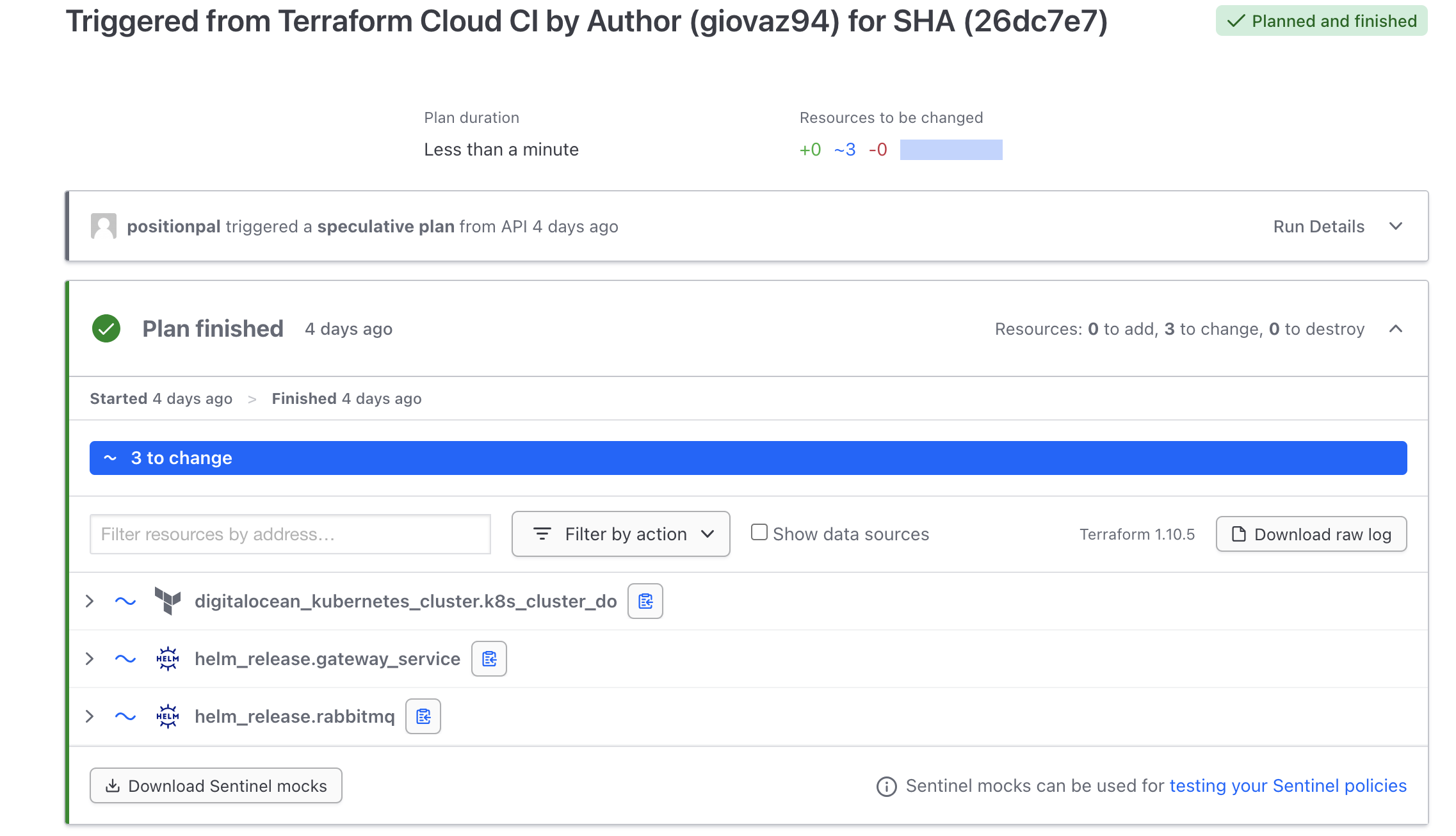Click Less than a minute duration
Image resolution: width=1456 pixels, height=836 pixels.
point(501,150)
